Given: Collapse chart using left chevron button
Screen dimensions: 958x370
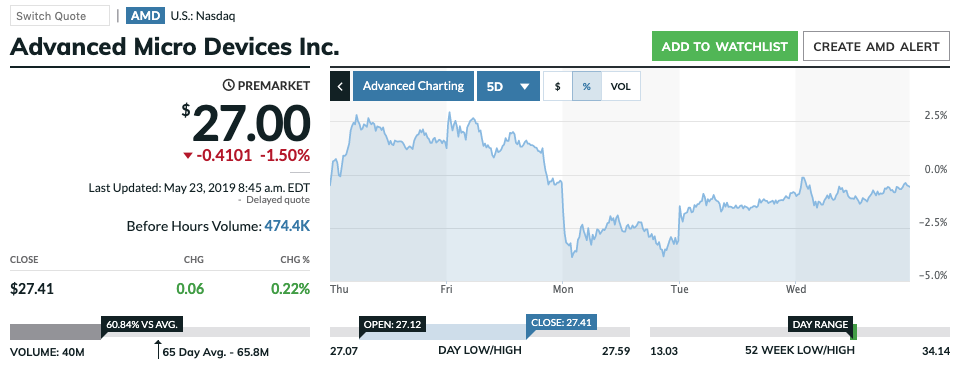Looking at the screenshot, I should [340, 86].
